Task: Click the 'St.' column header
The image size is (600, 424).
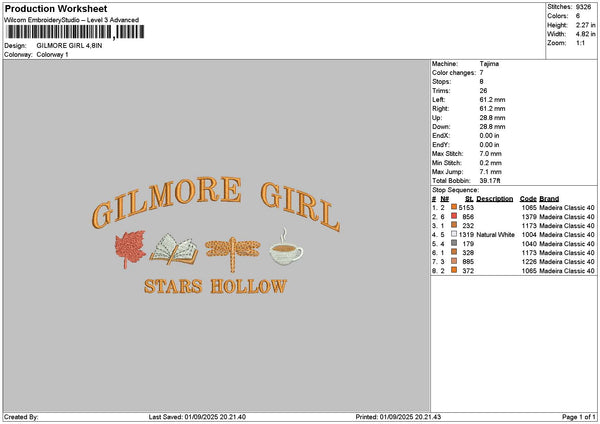Action: [470, 199]
